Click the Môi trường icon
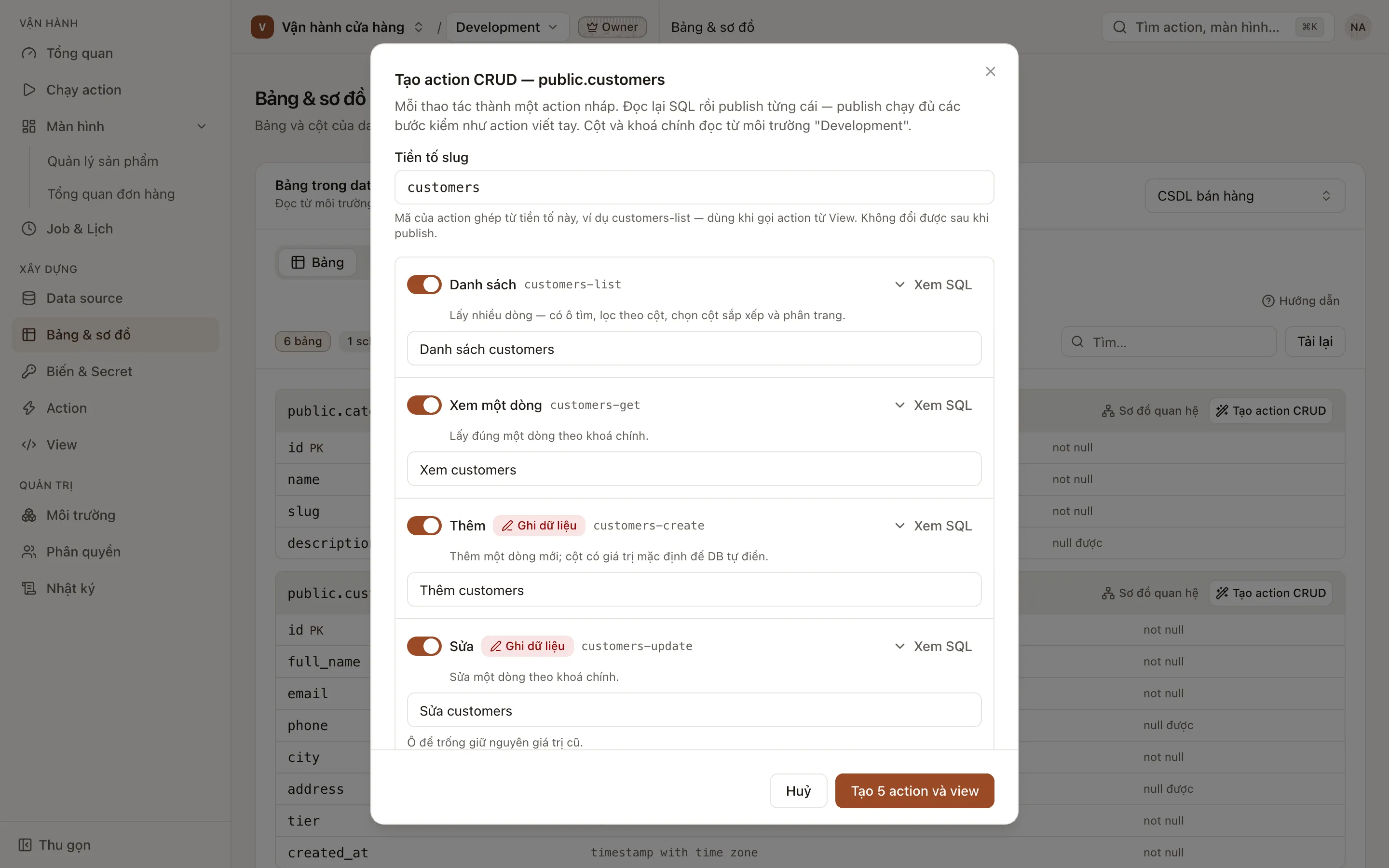Viewport: 1389px width, 868px height. (x=29, y=515)
